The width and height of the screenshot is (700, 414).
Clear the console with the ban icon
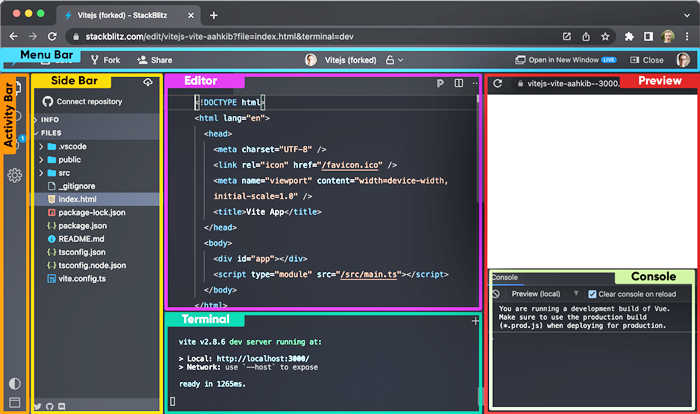tap(496, 294)
